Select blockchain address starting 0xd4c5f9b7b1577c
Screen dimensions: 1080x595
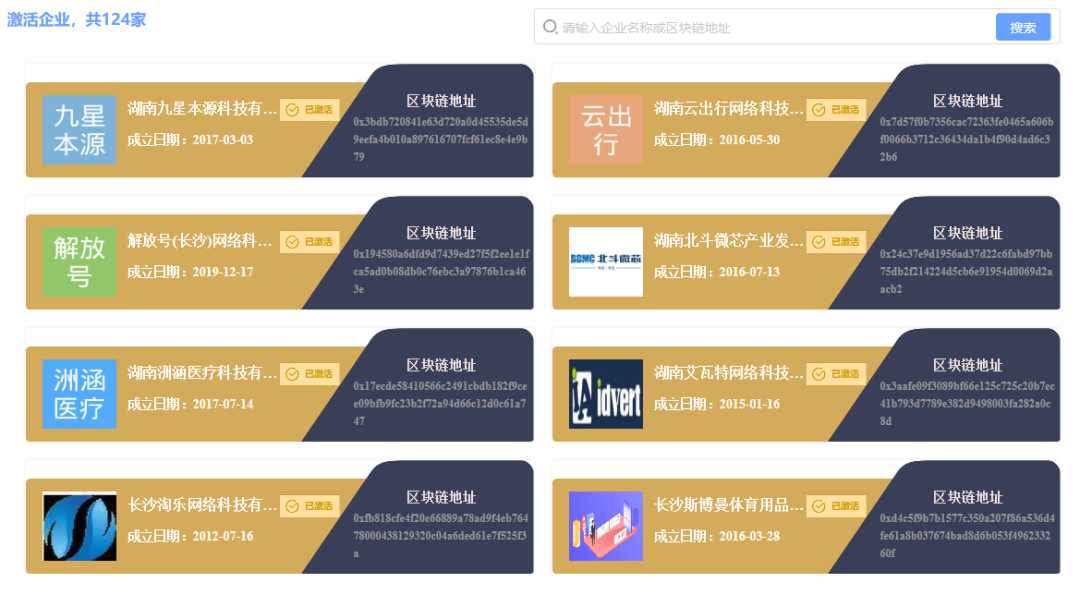pos(967,536)
